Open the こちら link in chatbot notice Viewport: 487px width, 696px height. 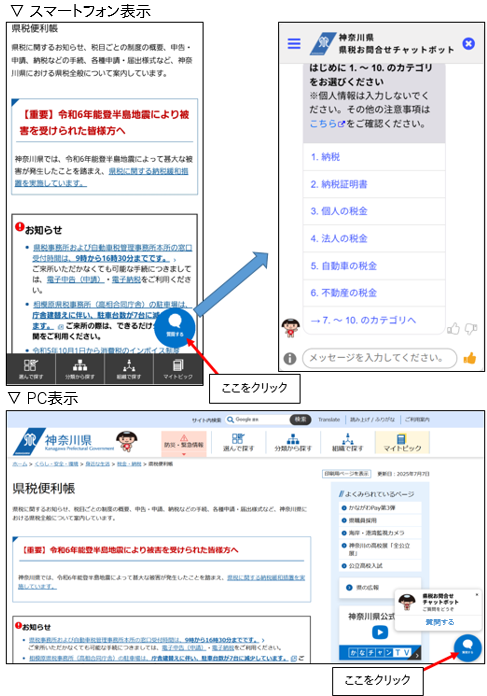tap(327, 124)
